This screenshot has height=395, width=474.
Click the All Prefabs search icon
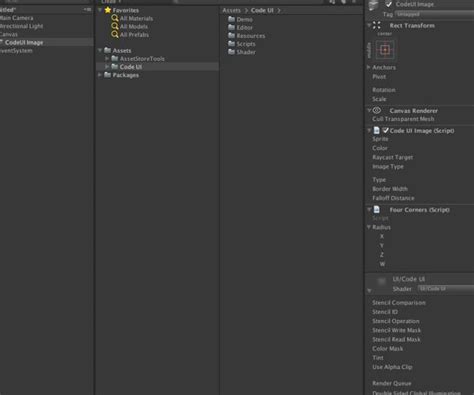click(115, 34)
